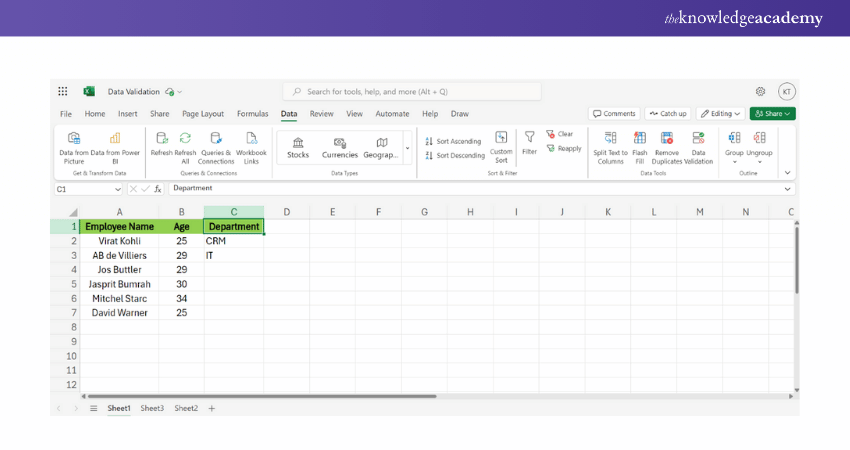Click the Data Validation icon

click(x=698, y=140)
